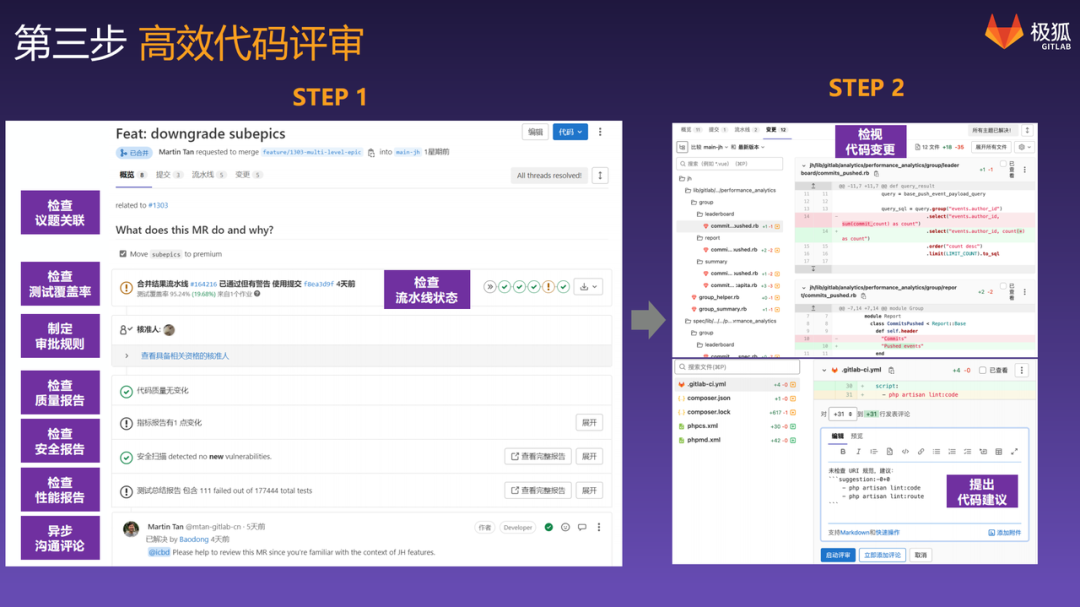Switch to the 预览 tab in comment editor

click(x=857, y=436)
